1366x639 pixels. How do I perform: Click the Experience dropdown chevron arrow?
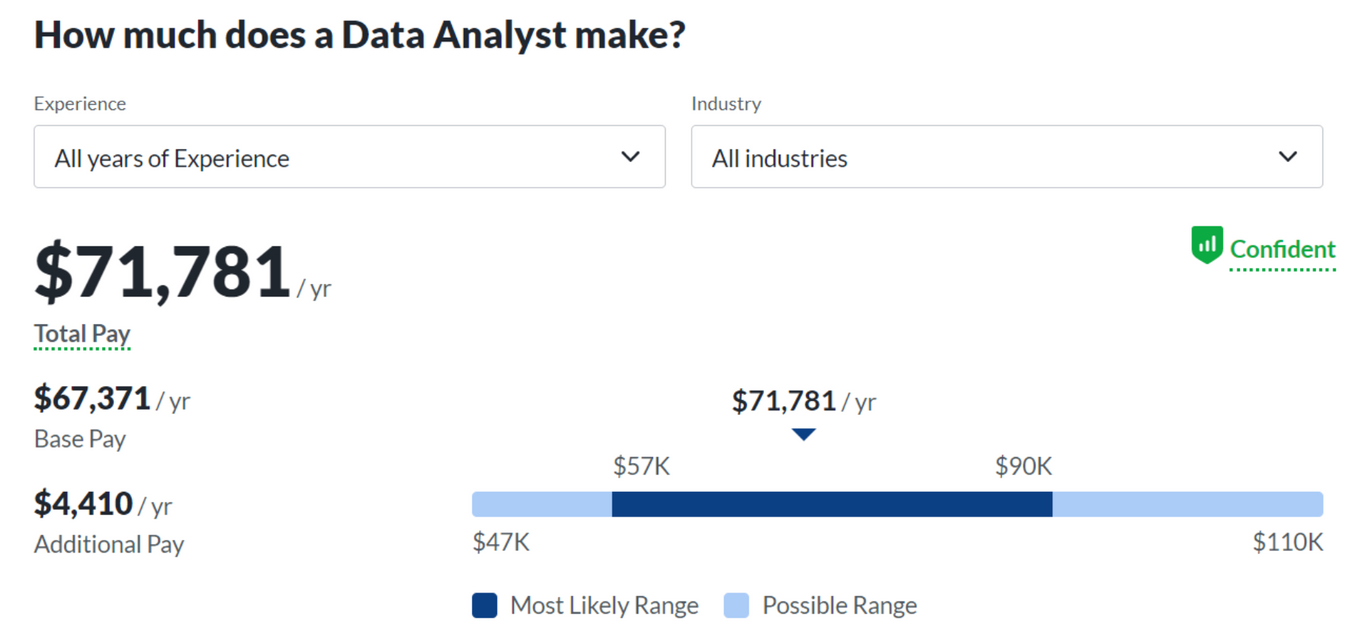coord(631,156)
